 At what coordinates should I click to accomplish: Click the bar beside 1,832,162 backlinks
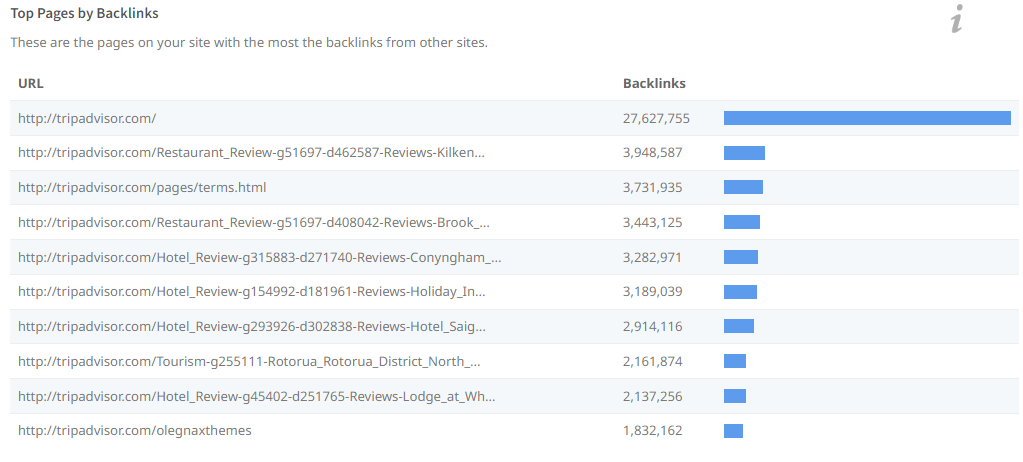point(733,431)
